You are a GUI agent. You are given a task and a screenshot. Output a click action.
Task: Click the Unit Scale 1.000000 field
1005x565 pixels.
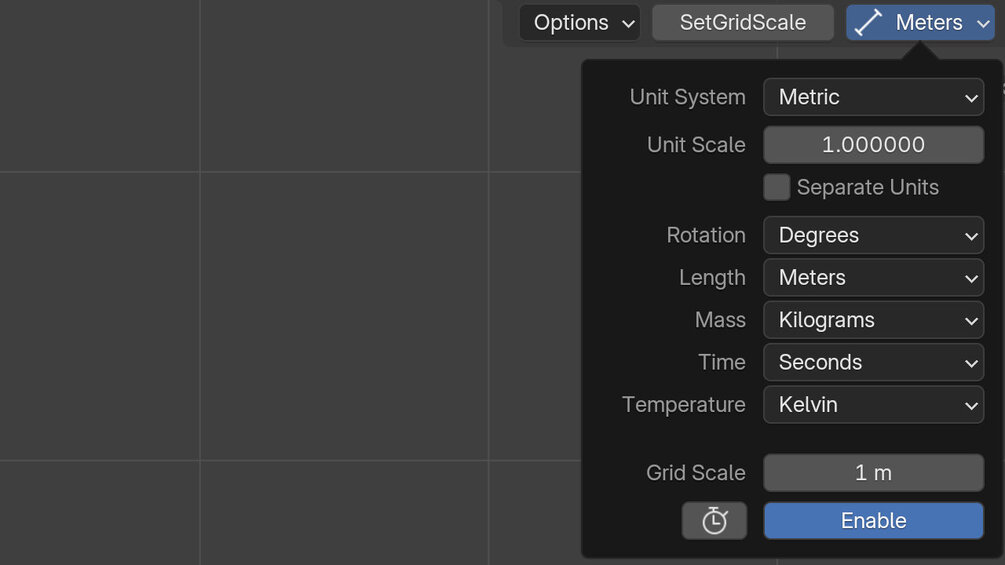tap(873, 145)
